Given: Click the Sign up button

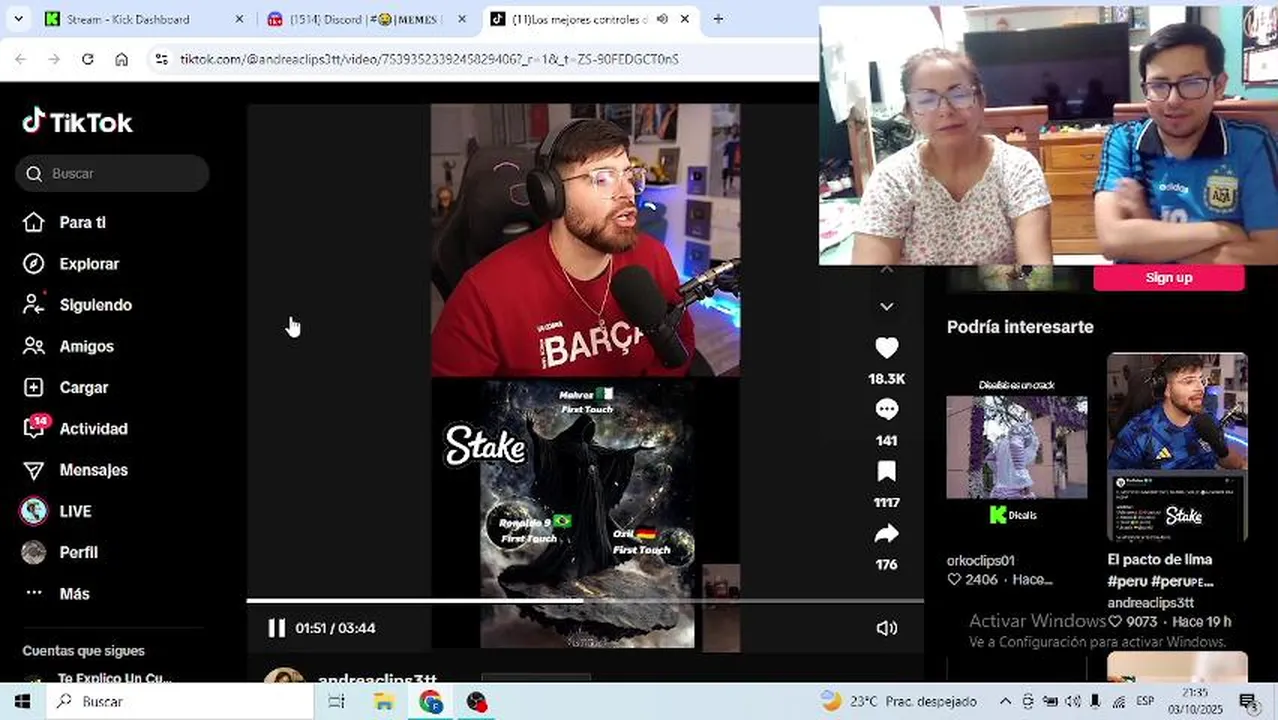Looking at the screenshot, I should click(x=1169, y=278).
